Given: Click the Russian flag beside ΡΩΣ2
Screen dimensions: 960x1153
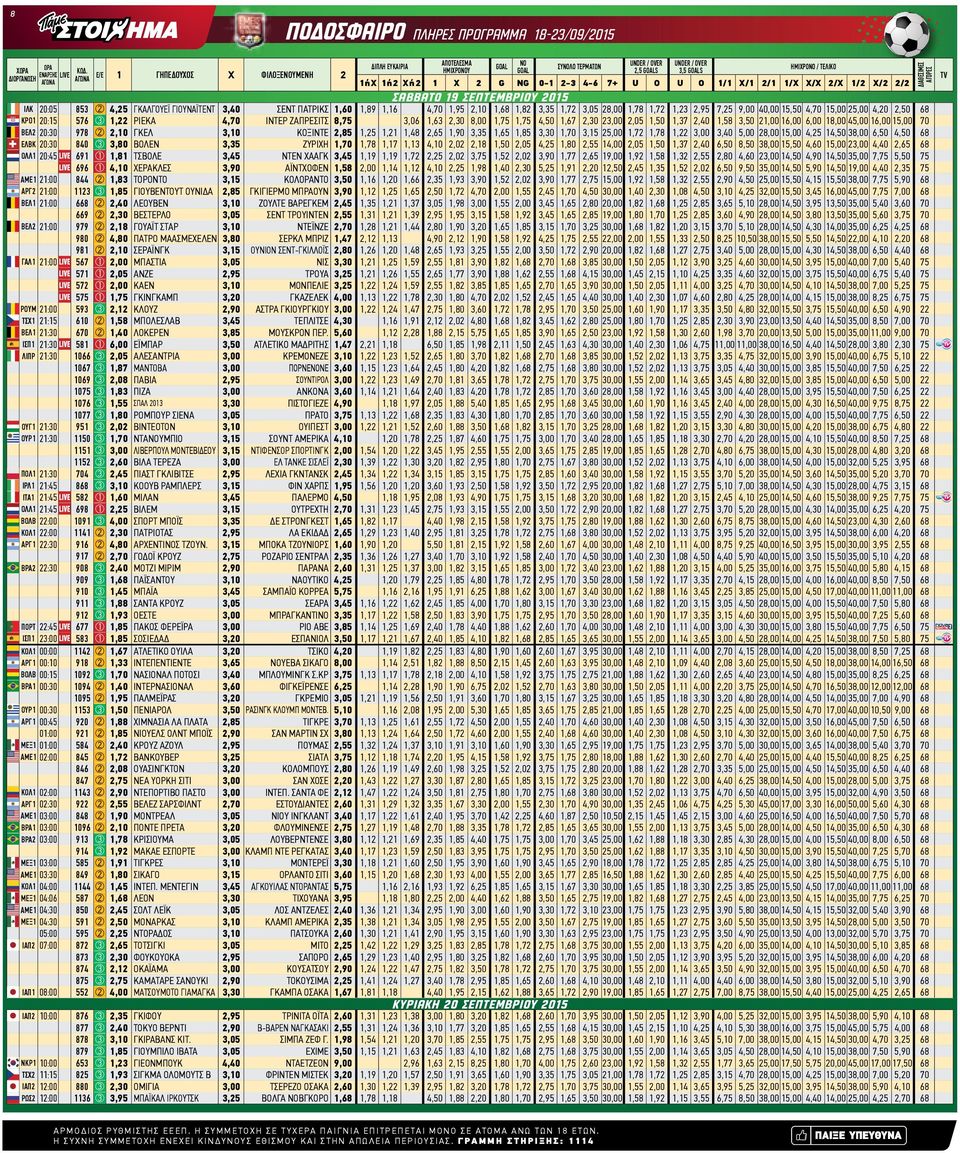Looking at the screenshot, I should [x=12, y=1098].
